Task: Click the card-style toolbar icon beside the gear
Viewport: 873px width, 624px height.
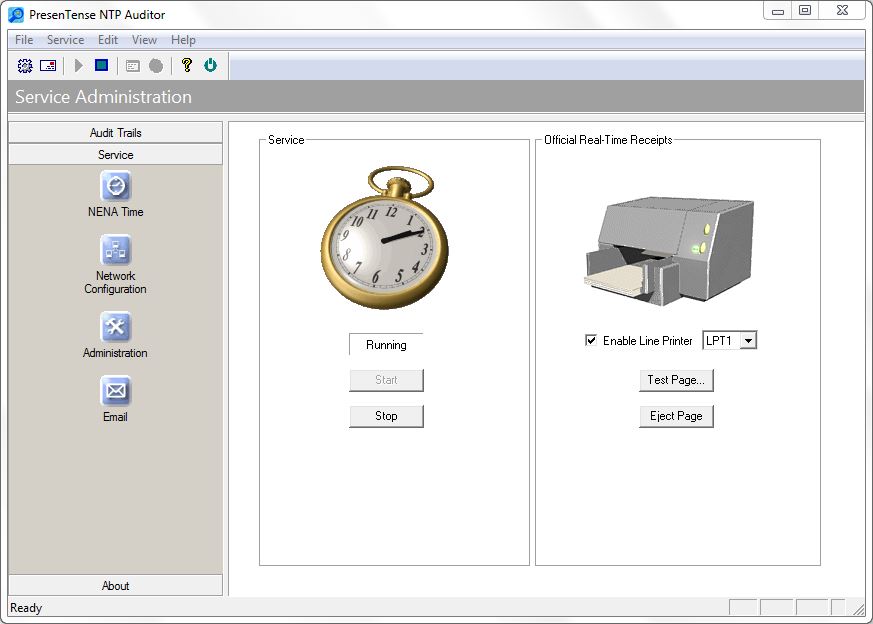Action: pyautogui.click(x=48, y=66)
